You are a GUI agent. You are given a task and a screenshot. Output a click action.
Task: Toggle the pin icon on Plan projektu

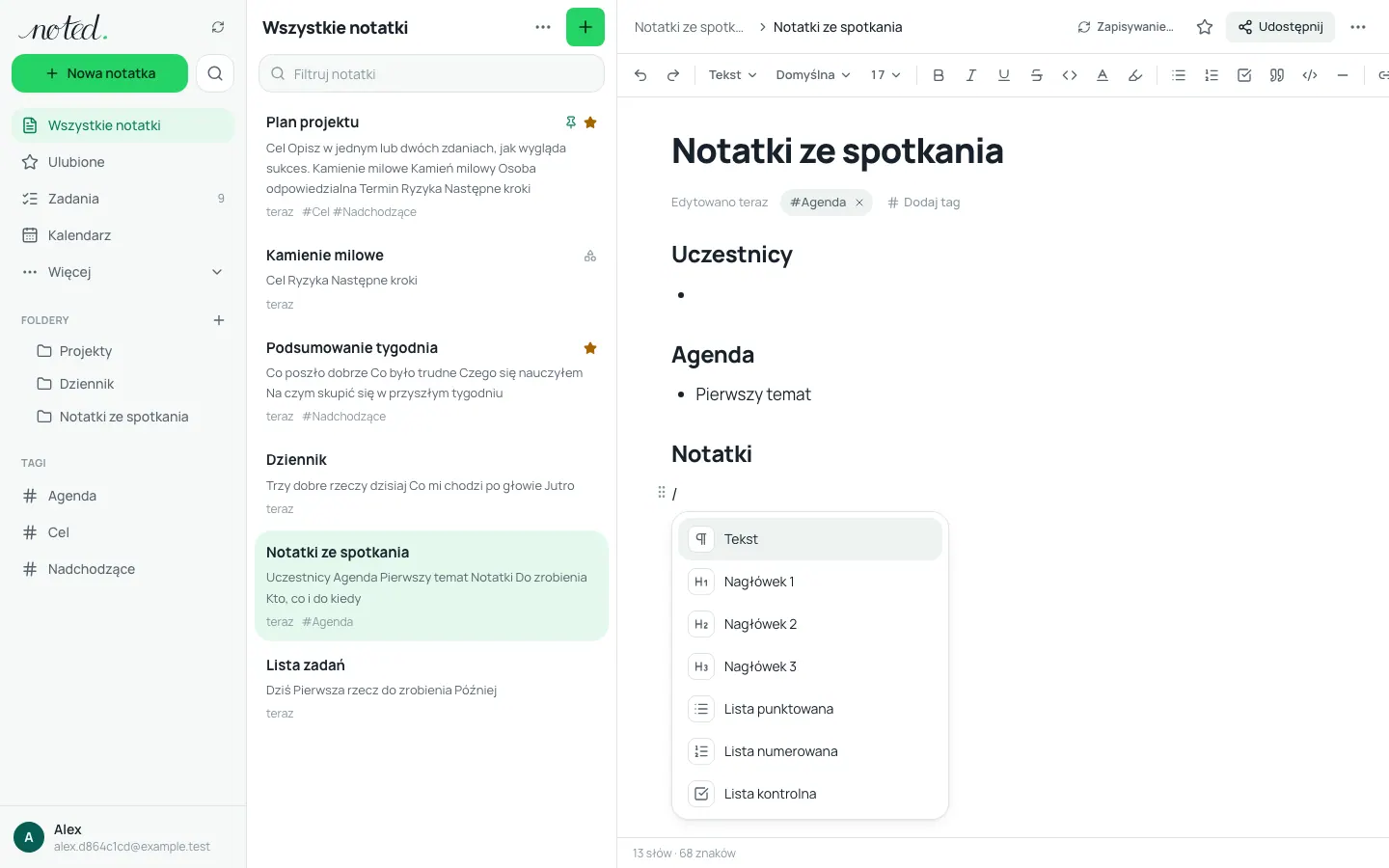coord(570,122)
